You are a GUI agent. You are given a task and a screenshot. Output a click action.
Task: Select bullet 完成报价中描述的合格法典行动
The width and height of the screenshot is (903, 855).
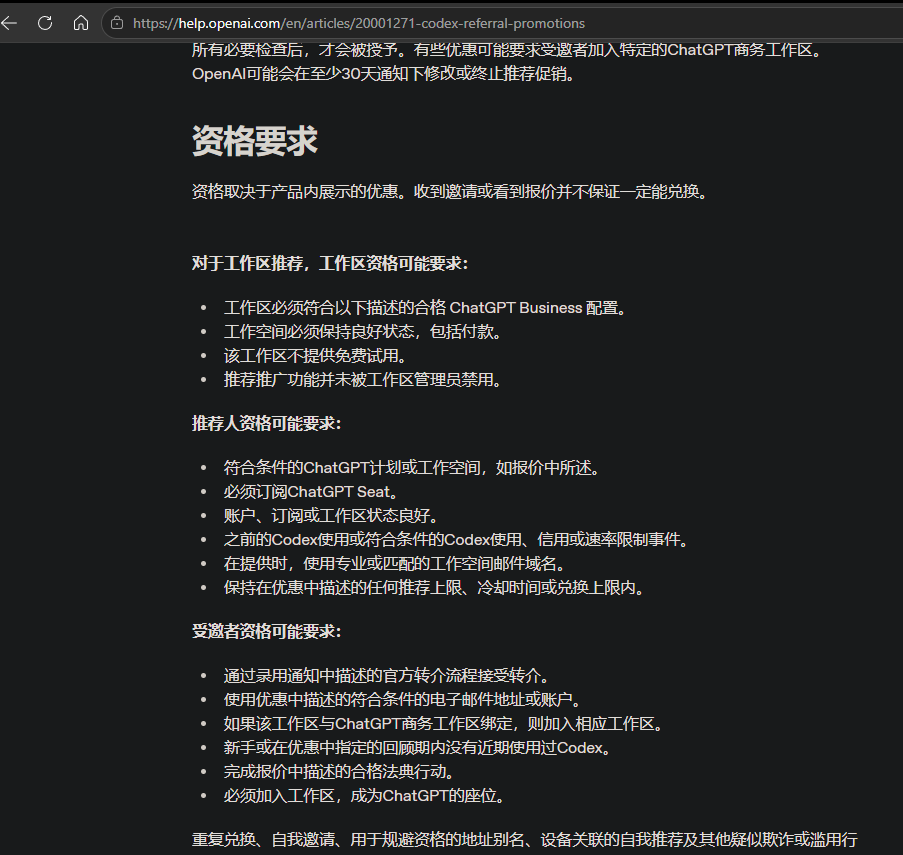tap(339, 772)
